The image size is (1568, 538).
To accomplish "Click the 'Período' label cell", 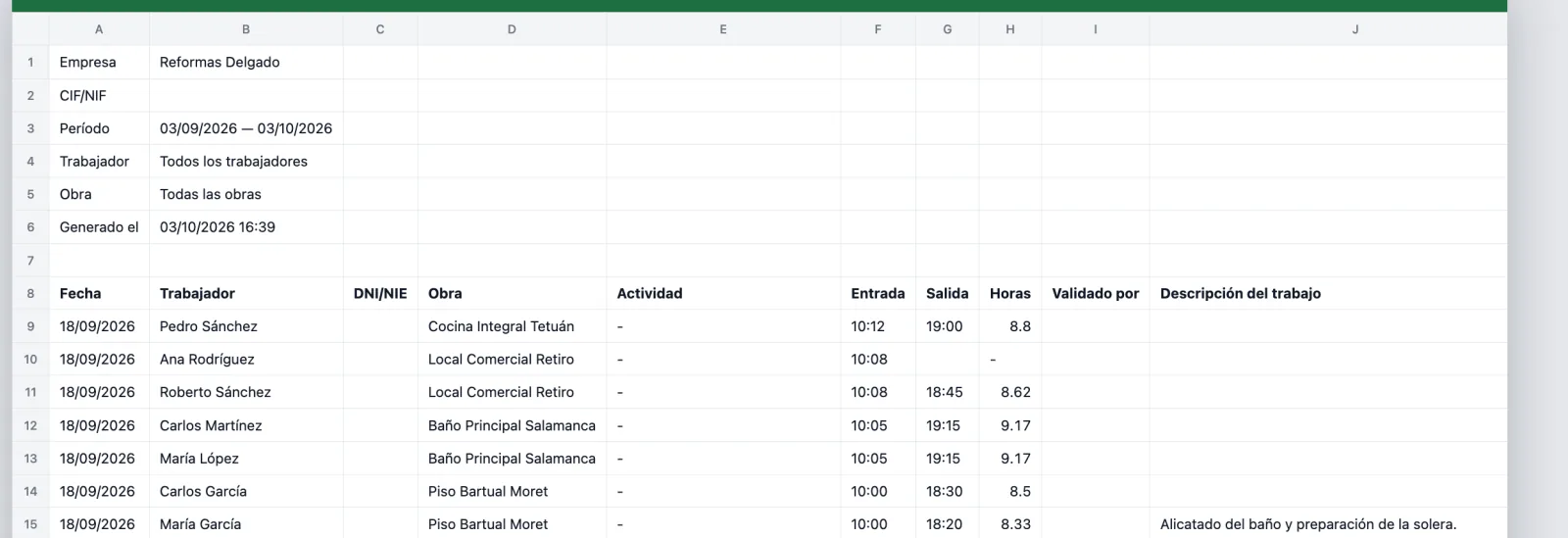I will point(99,128).
